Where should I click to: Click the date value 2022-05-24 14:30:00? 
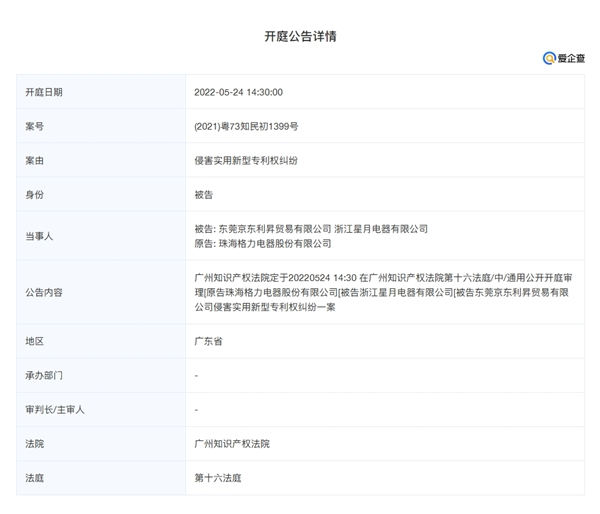coord(238,92)
